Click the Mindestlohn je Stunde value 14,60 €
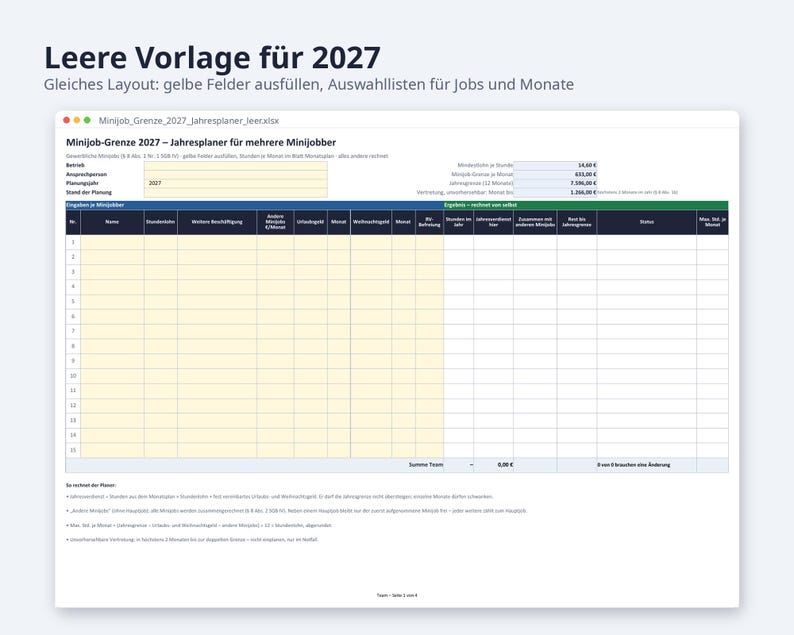Screen dimensions: 794x635 [x=555, y=166]
